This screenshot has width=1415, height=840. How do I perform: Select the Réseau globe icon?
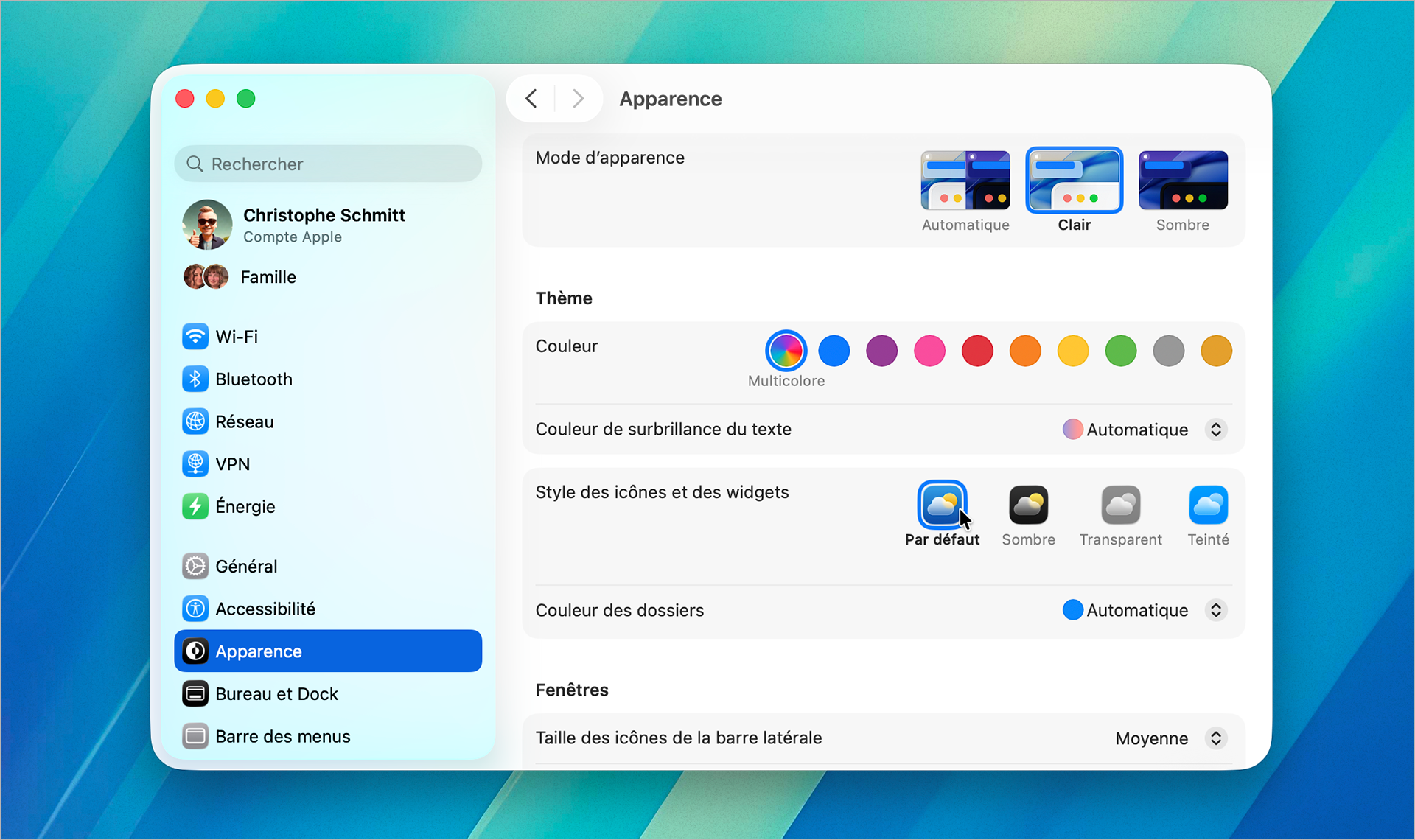[x=195, y=421]
